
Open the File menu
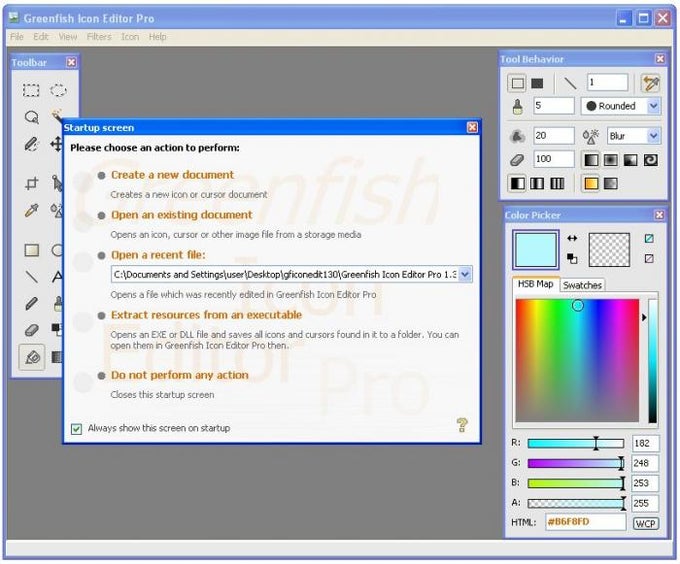click(x=16, y=37)
